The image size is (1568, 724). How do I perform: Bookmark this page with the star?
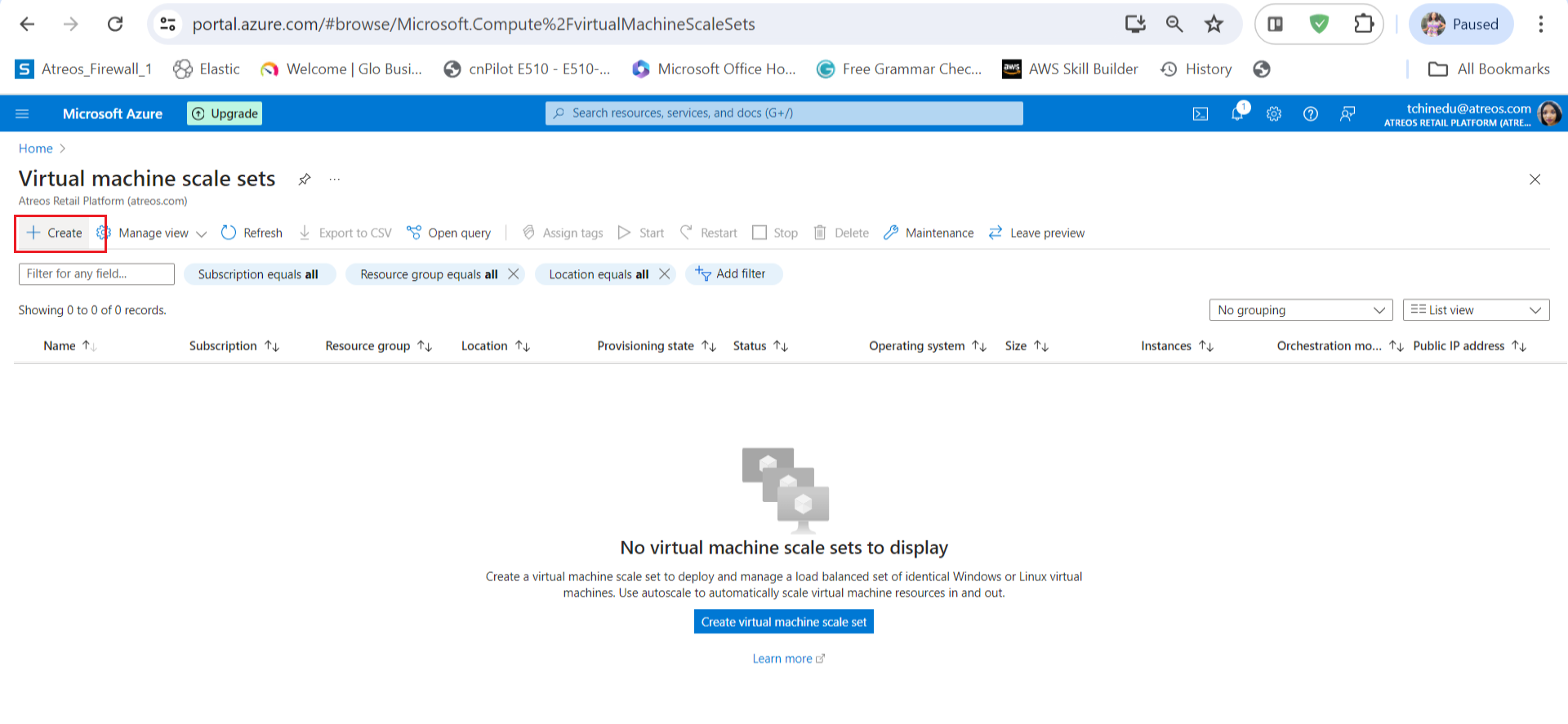[1214, 24]
